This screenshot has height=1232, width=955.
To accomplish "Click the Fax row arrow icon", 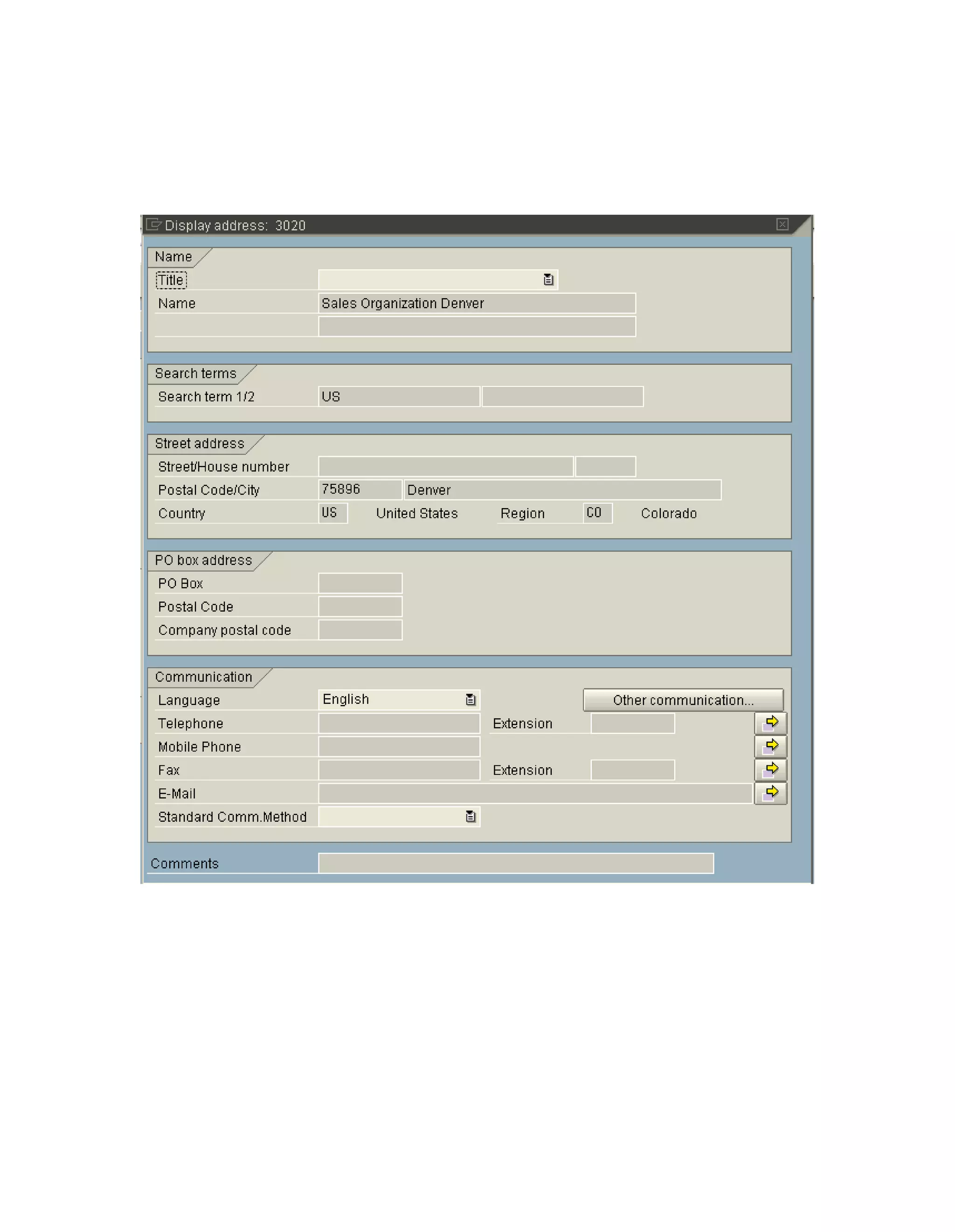I will click(x=770, y=770).
